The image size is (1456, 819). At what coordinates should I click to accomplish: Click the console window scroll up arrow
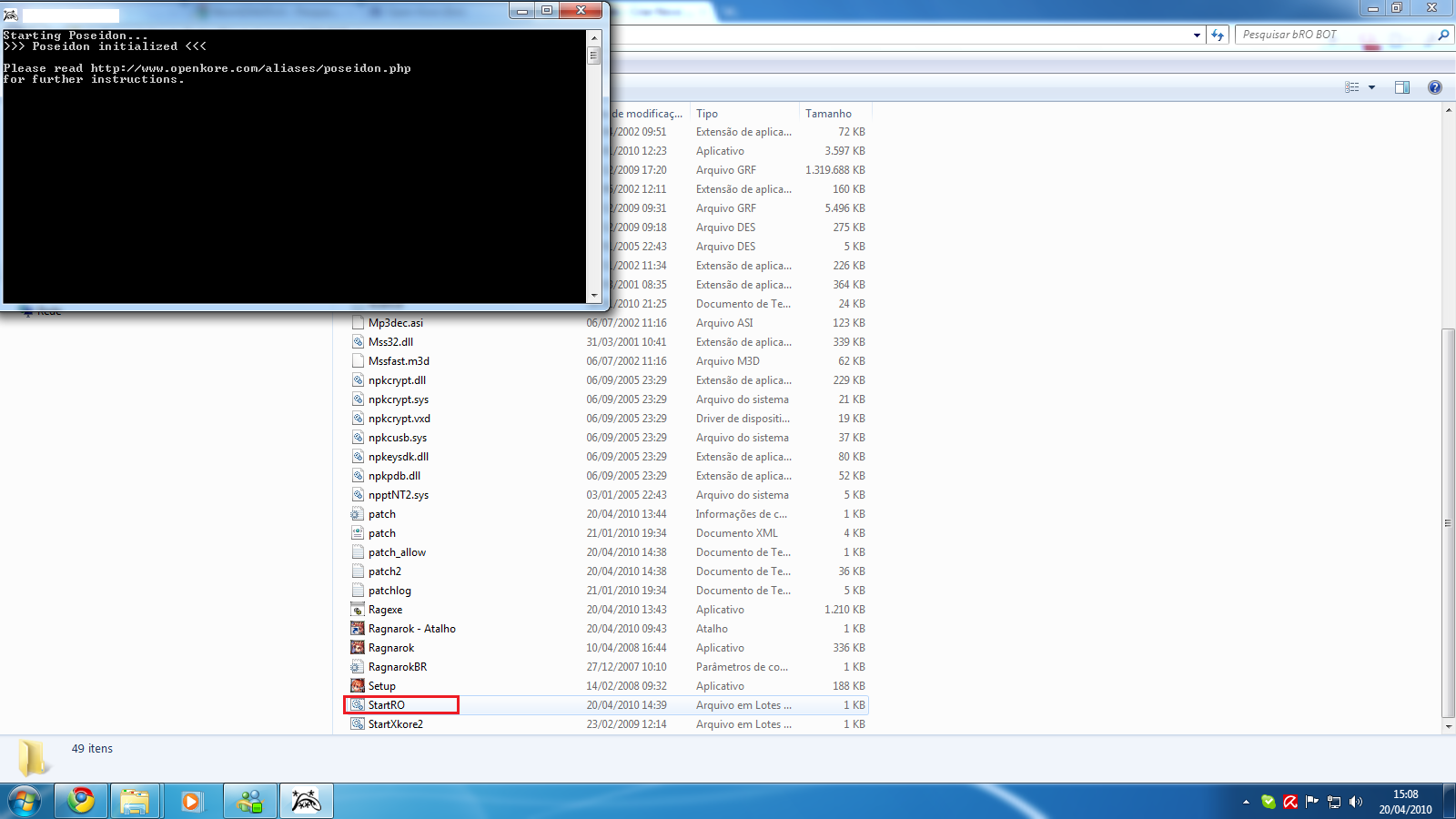[594, 38]
